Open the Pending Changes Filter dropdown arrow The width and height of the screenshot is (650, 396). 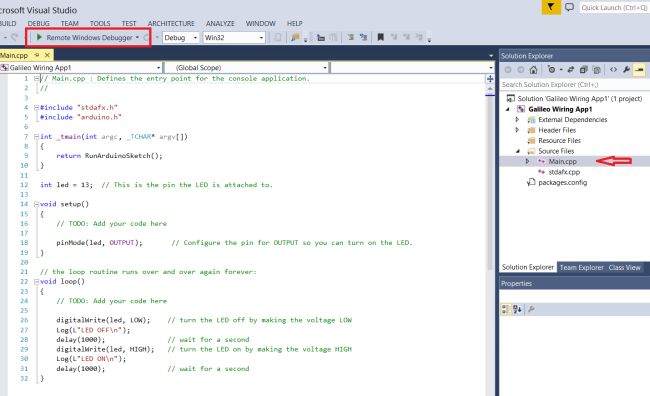[x=561, y=70]
